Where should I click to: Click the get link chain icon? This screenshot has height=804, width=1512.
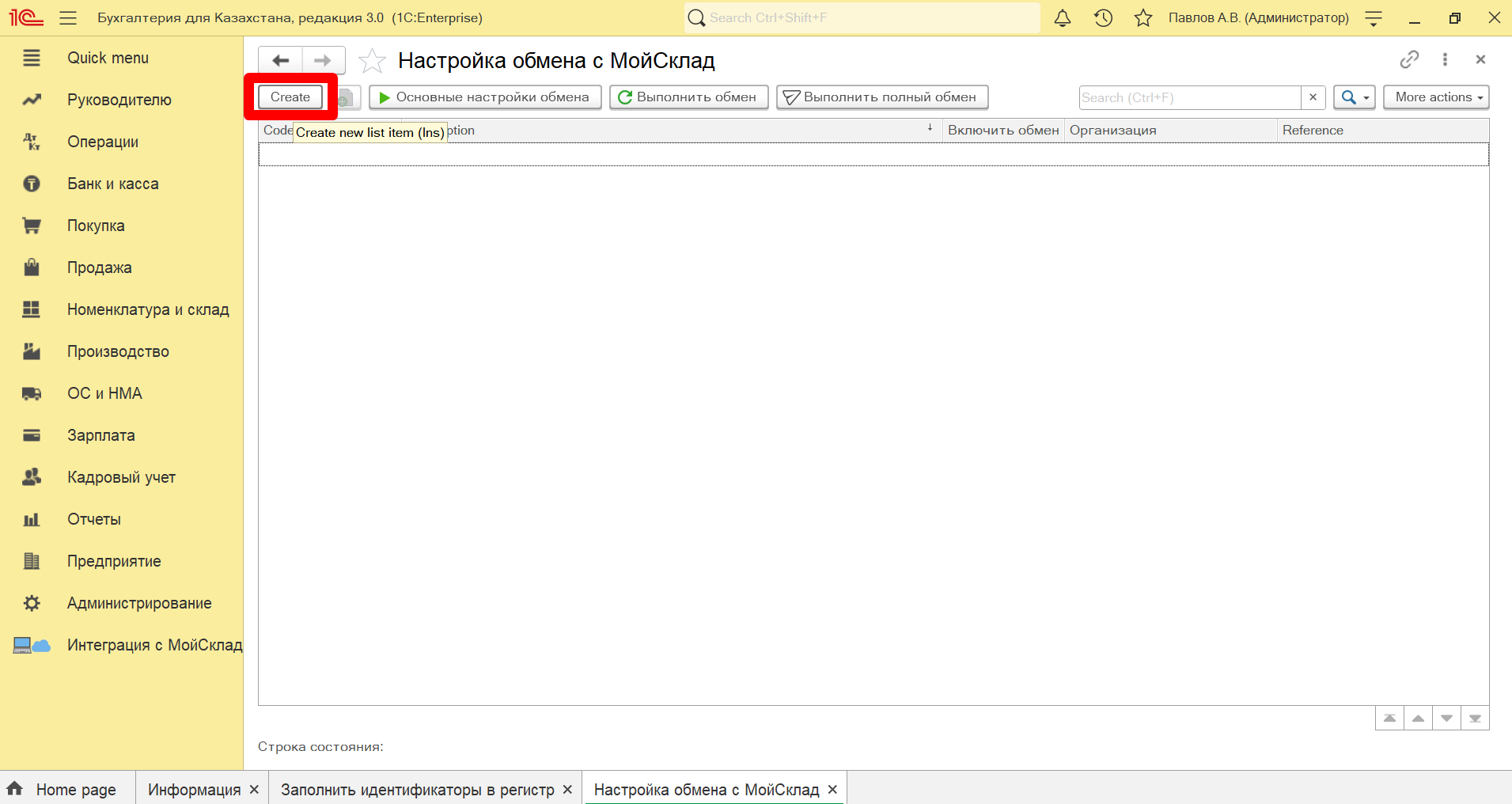tap(1409, 59)
